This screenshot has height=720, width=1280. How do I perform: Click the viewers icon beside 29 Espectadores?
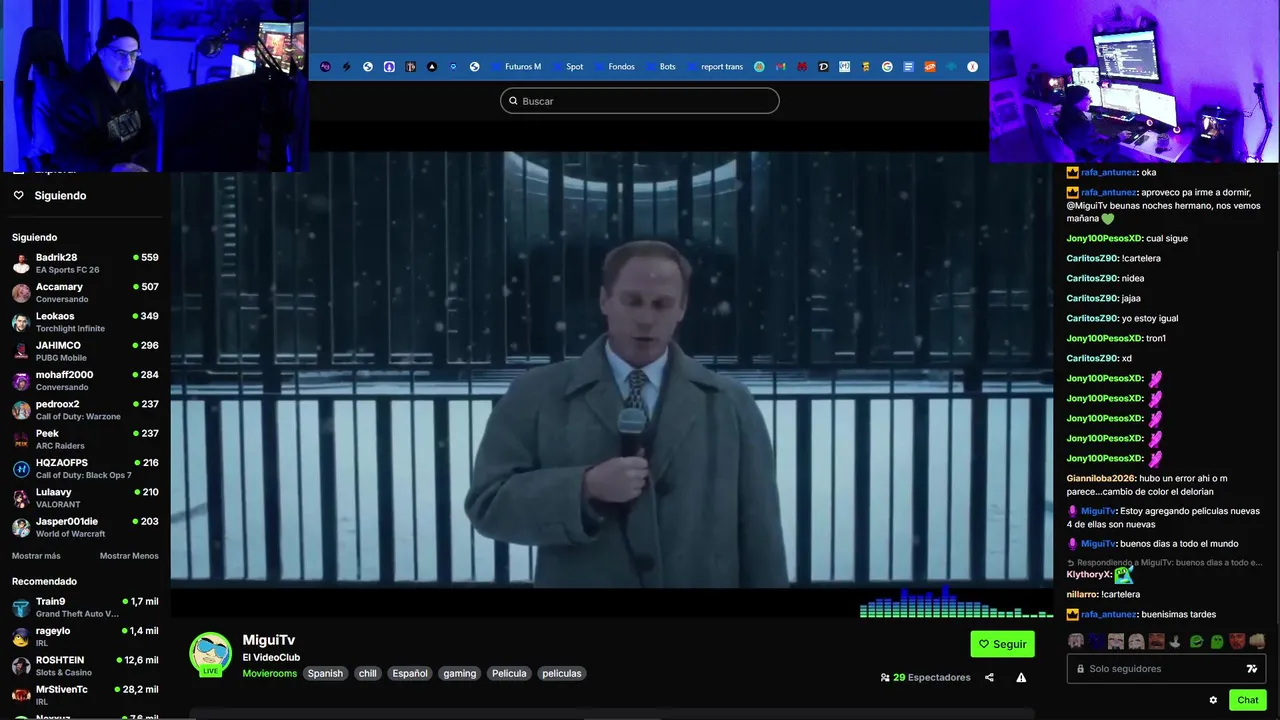pyautogui.click(x=885, y=677)
